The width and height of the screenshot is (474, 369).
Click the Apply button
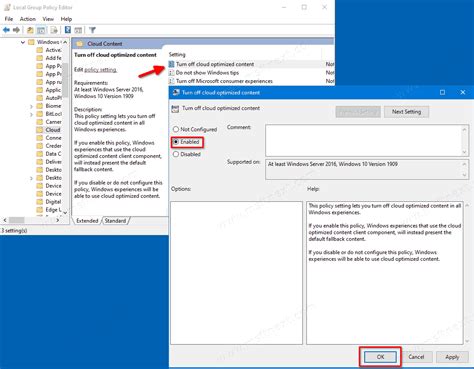point(452,357)
